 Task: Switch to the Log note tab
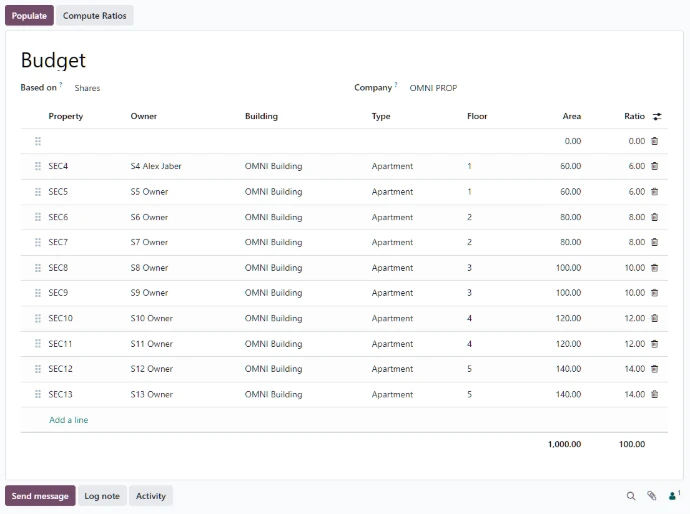click(x=102, y=496)
